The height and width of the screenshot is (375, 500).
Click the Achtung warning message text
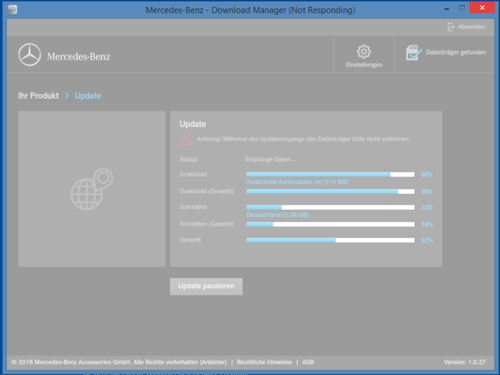click(x=303, y=139)
